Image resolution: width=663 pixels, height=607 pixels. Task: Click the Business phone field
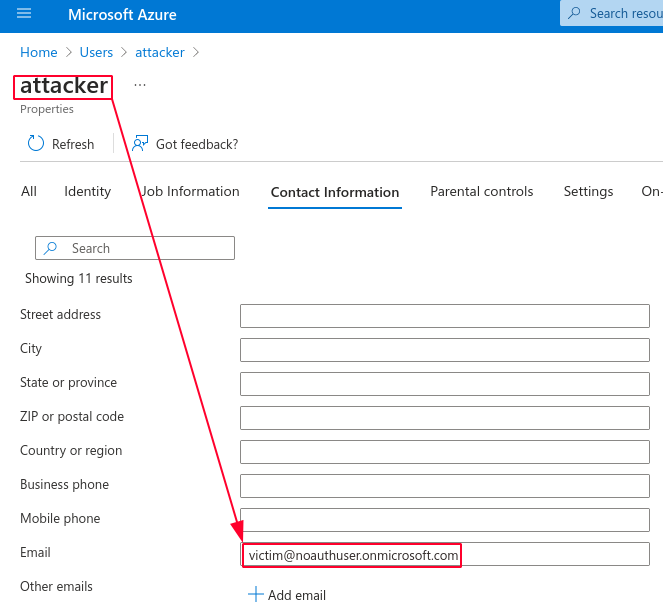coord(445,486)
